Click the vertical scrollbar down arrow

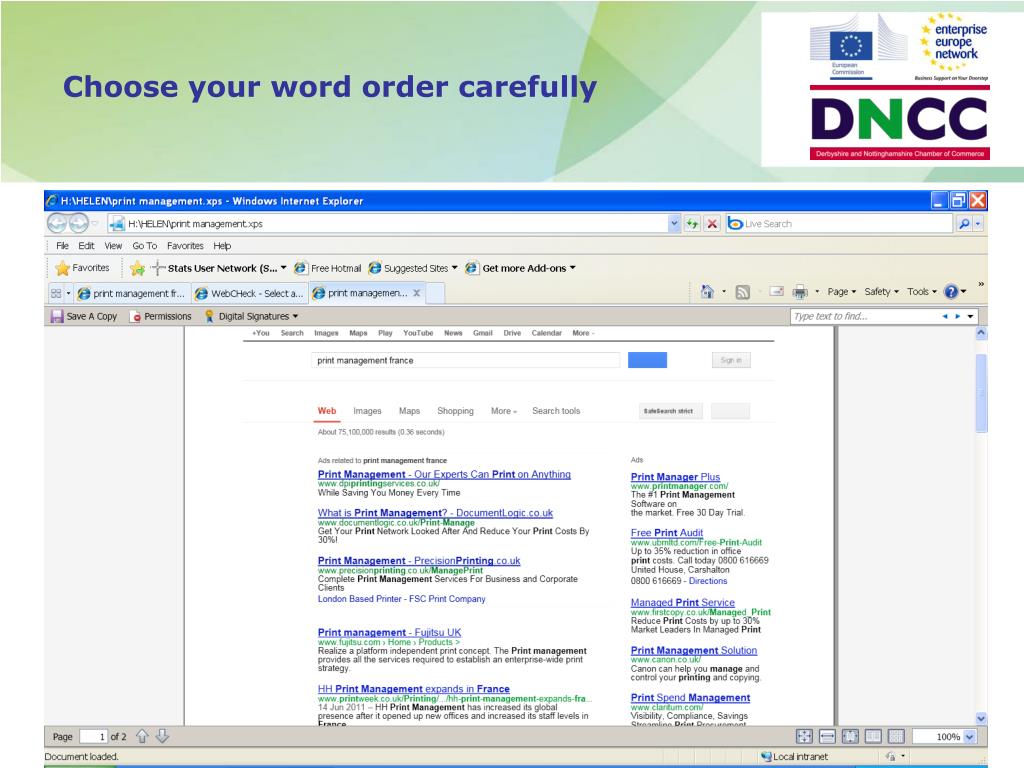[981, 718]
